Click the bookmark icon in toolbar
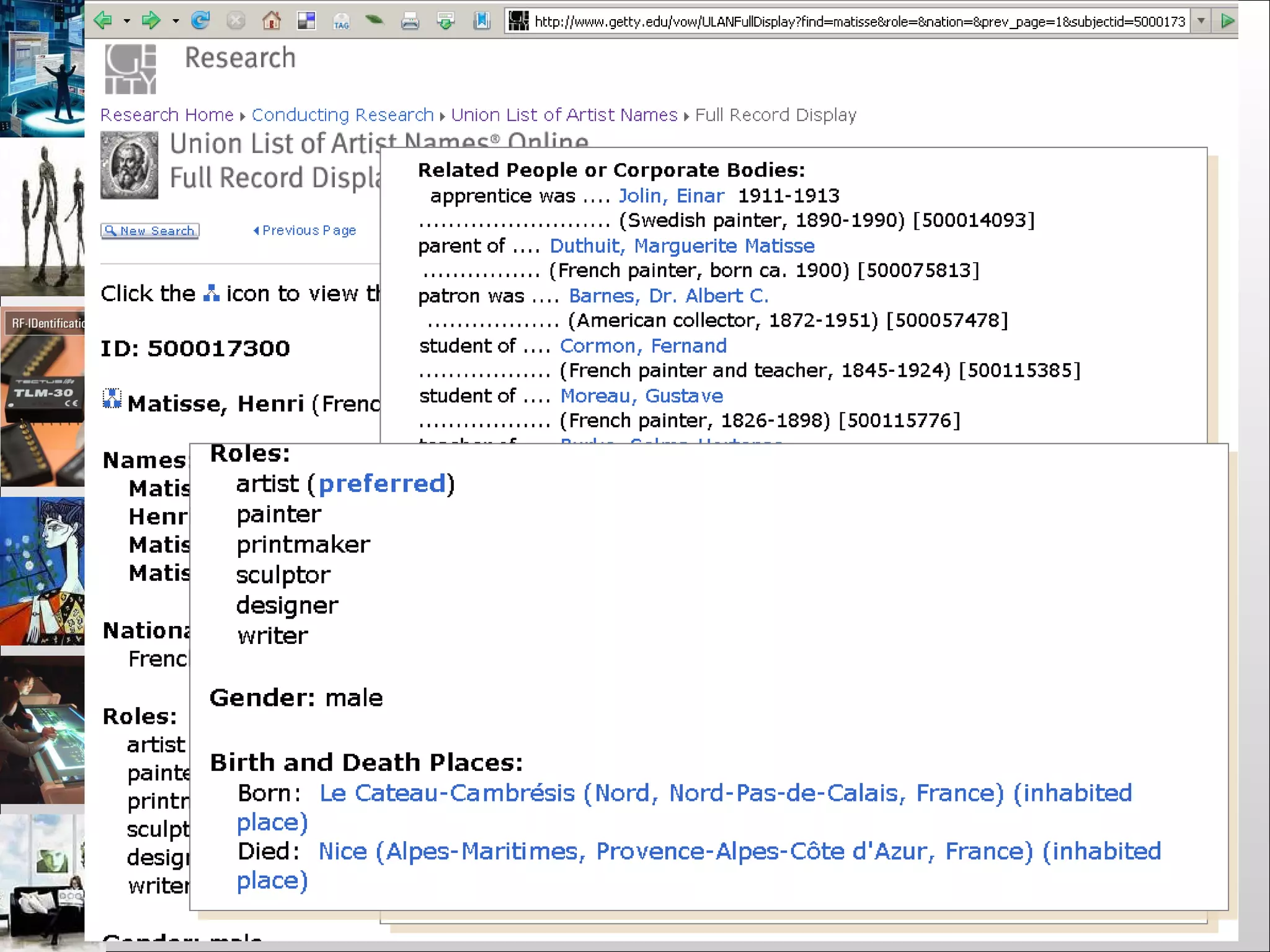 tap(482, 21)
